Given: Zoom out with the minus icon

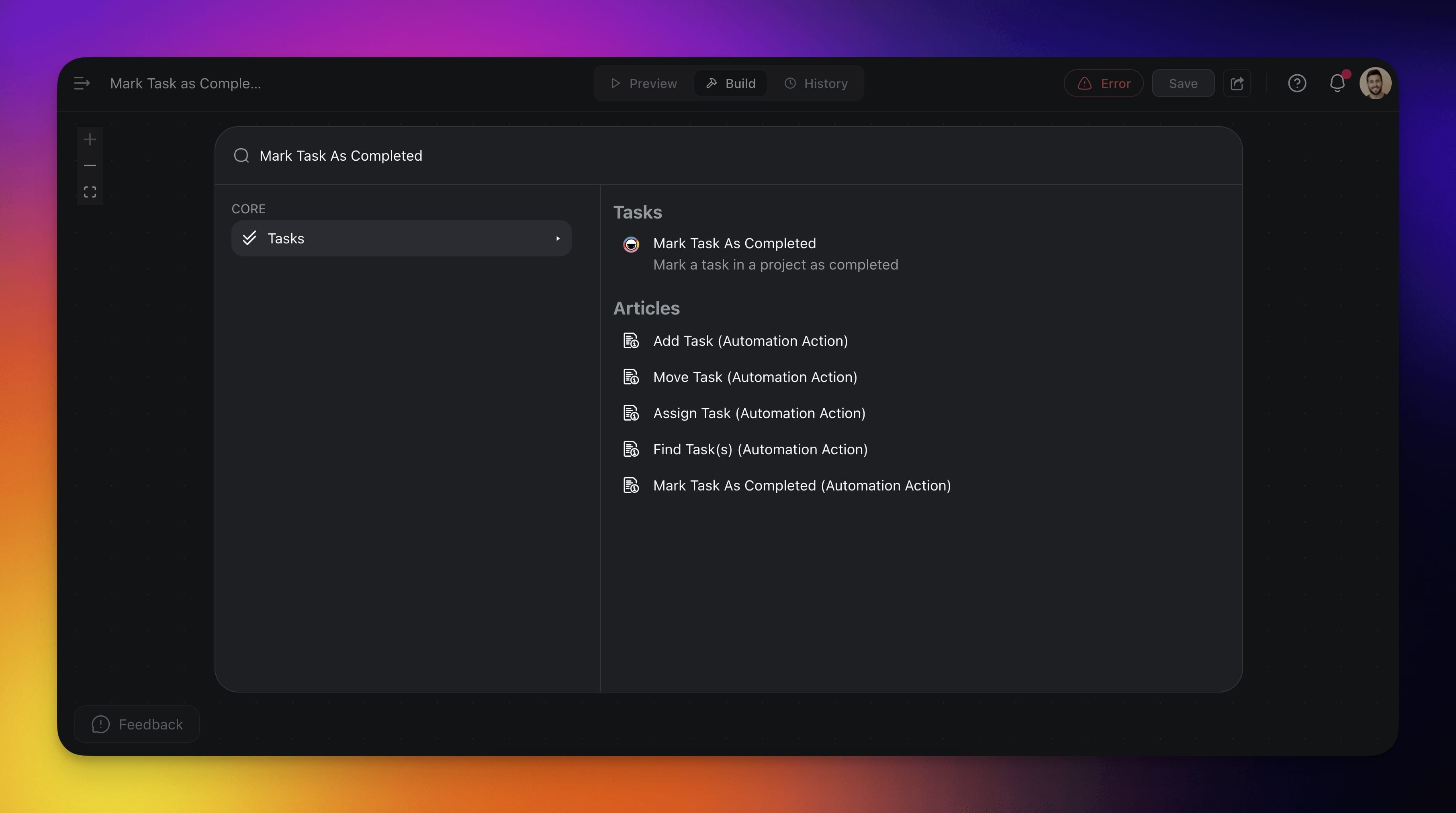Looking at the screenshot, I should pos(90,165).
